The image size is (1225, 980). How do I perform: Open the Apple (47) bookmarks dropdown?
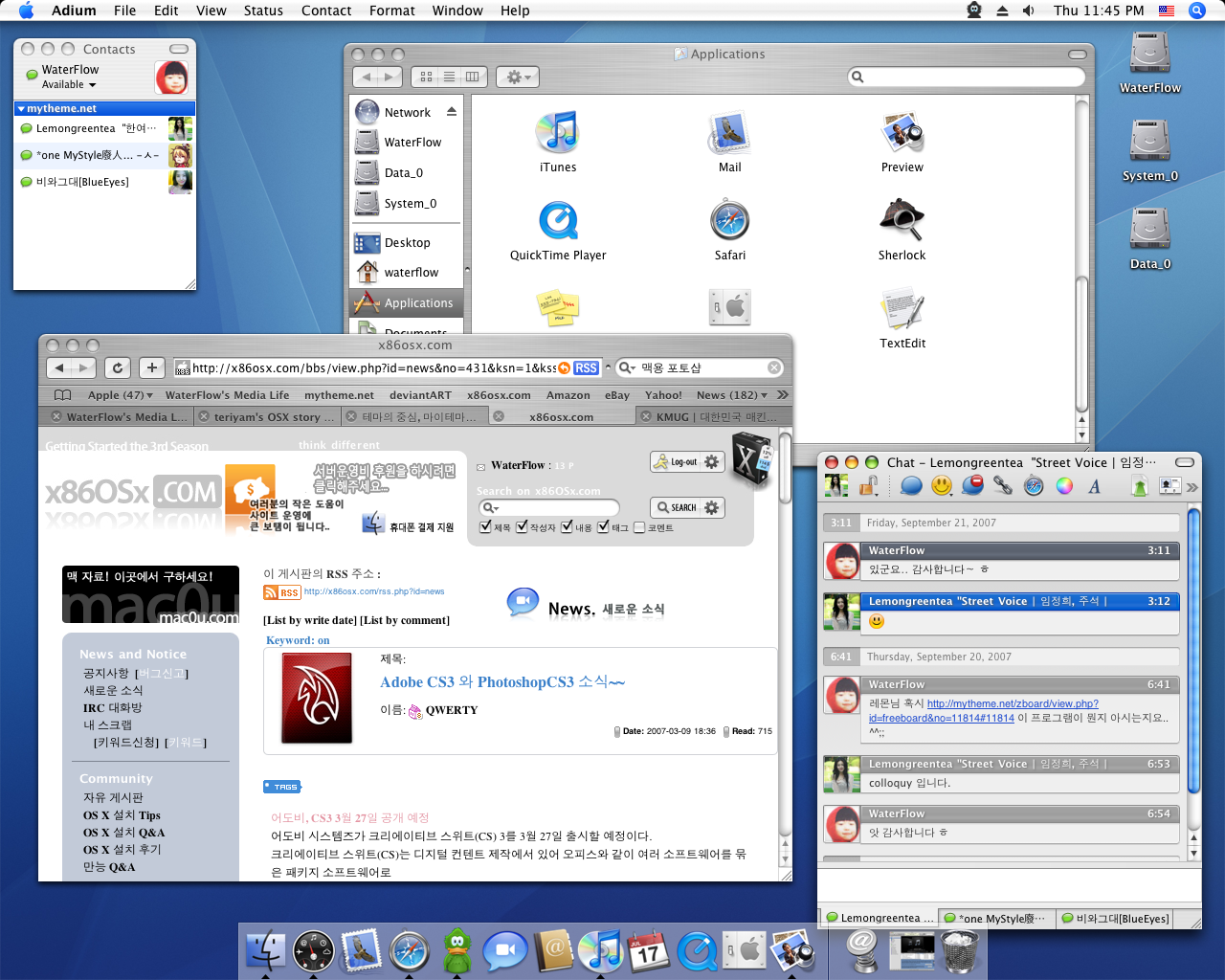[121, 394]
